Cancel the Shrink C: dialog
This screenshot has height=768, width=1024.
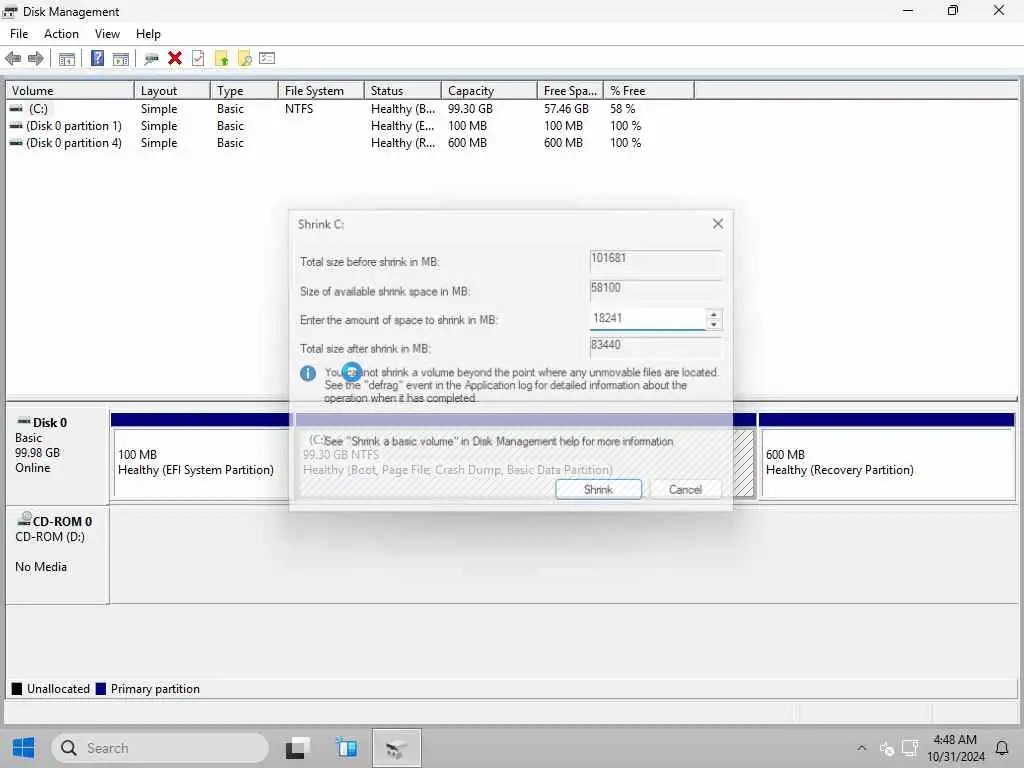pos(685,489)
